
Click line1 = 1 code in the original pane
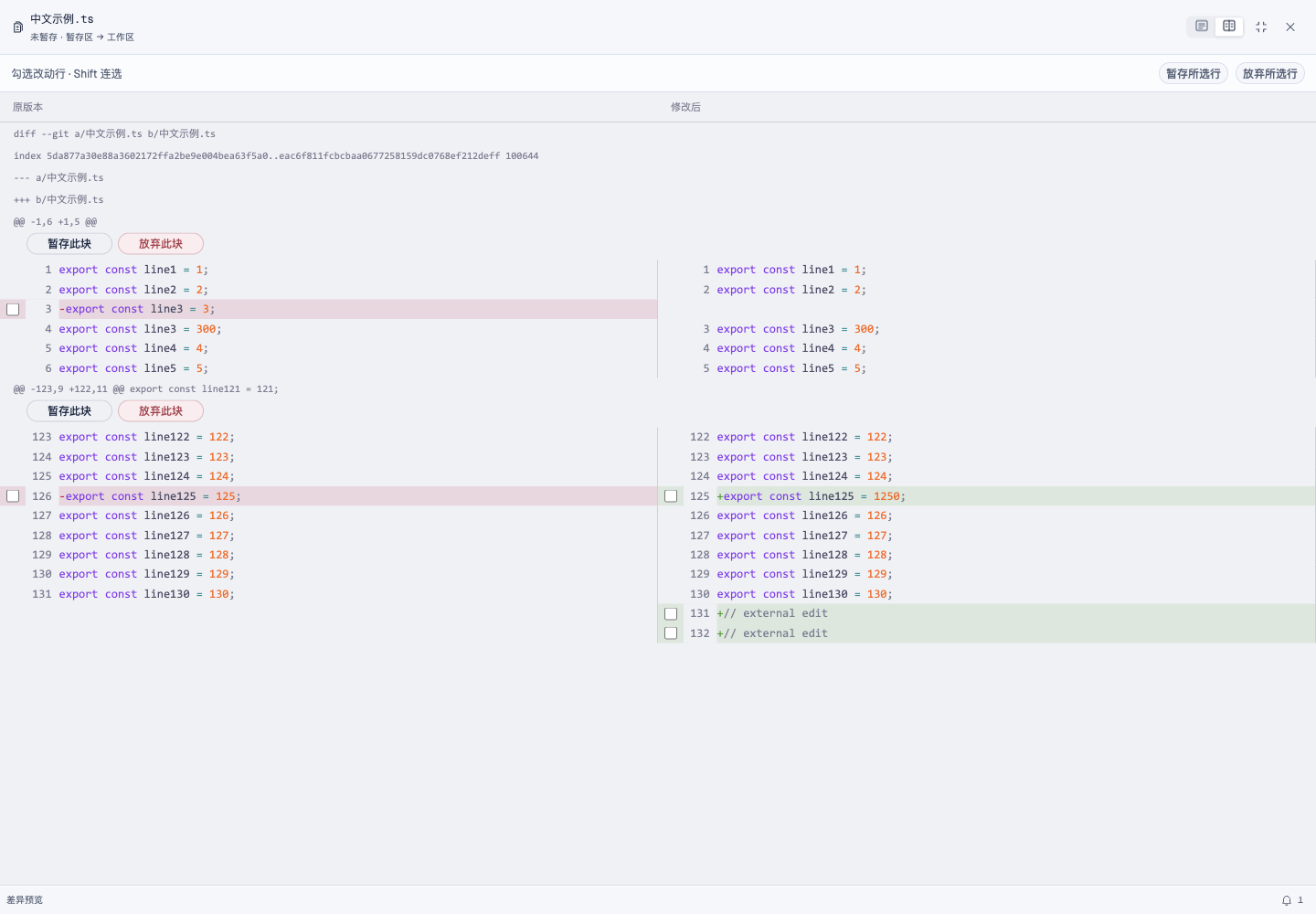(x=133, y=270)
